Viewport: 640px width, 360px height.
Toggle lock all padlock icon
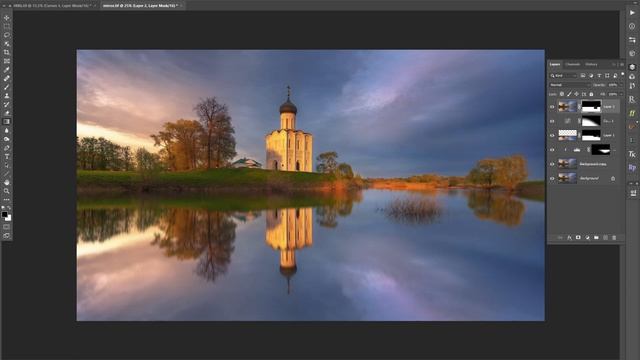point(591,94)
